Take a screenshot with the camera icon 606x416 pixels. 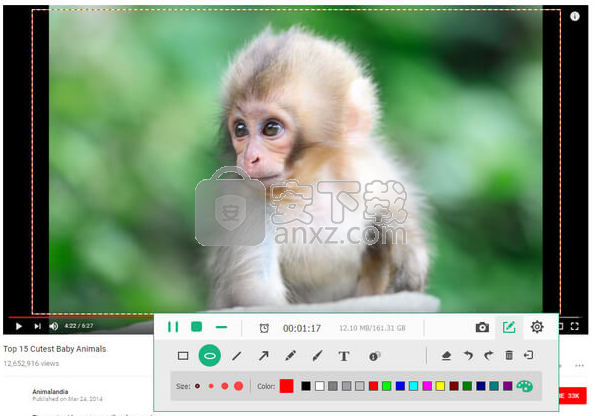(x=482, y=327)
